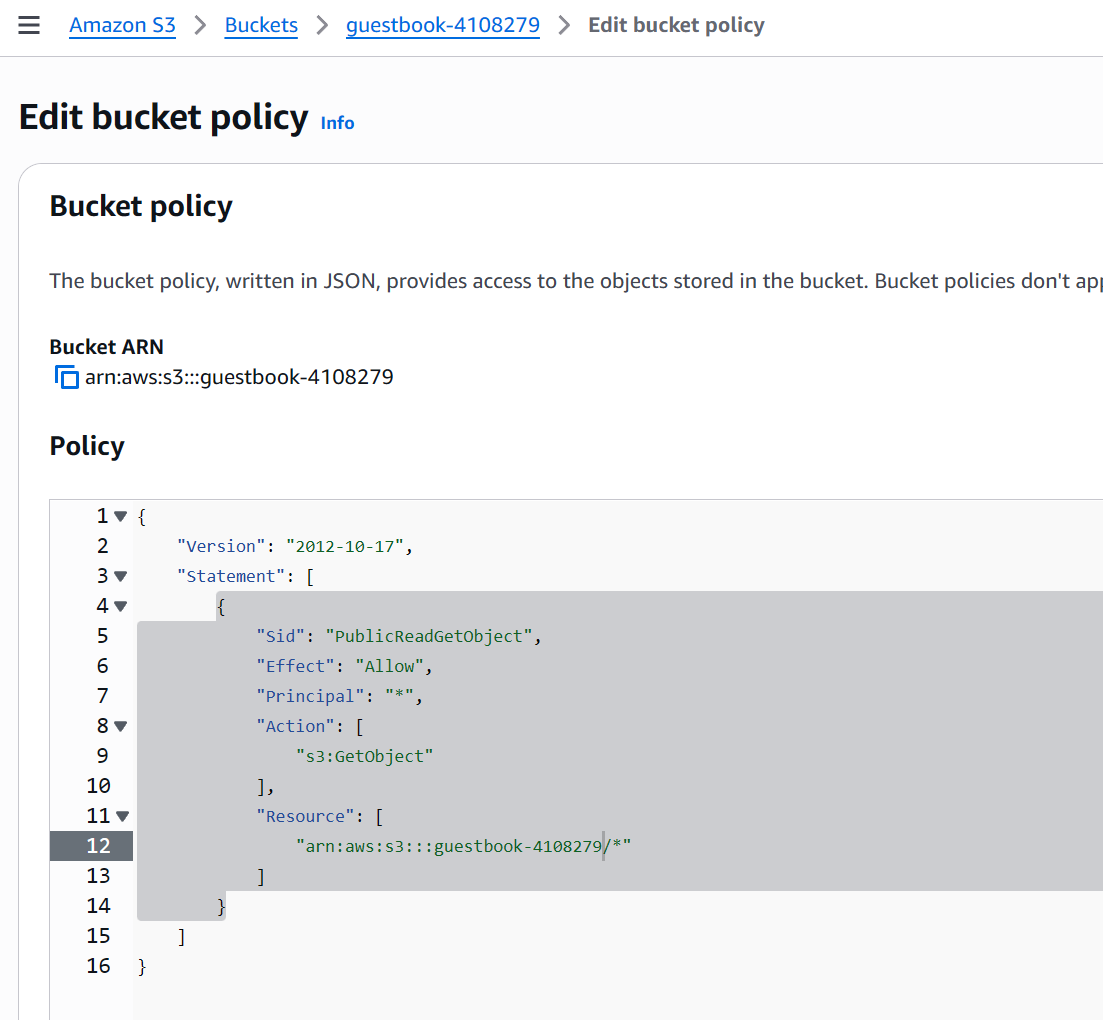
Task: Open the hamburger navigation menu
Action: click(29, 26)
